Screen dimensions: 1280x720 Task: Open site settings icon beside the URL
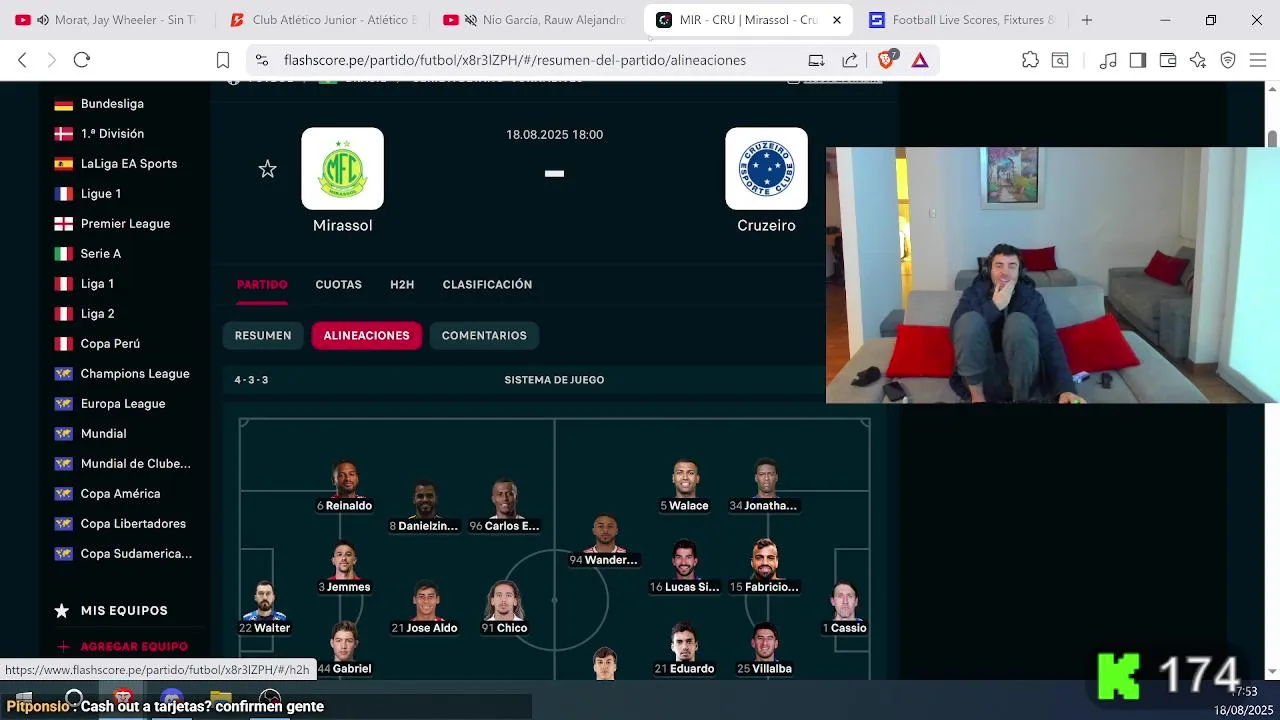(261, 60)
